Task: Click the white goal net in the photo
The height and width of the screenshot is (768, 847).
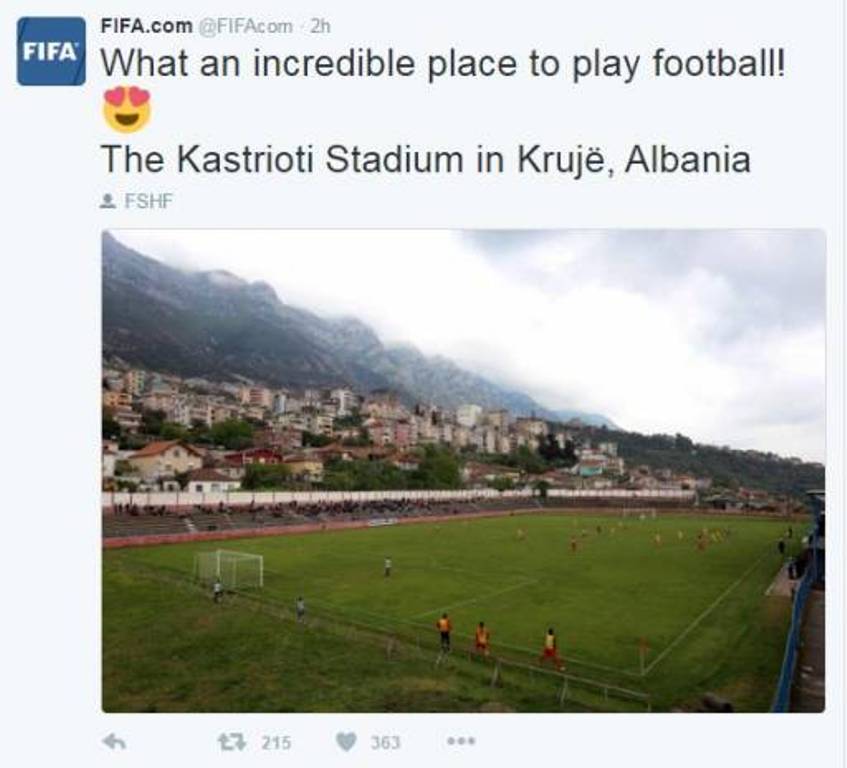Action: [230, 569]
